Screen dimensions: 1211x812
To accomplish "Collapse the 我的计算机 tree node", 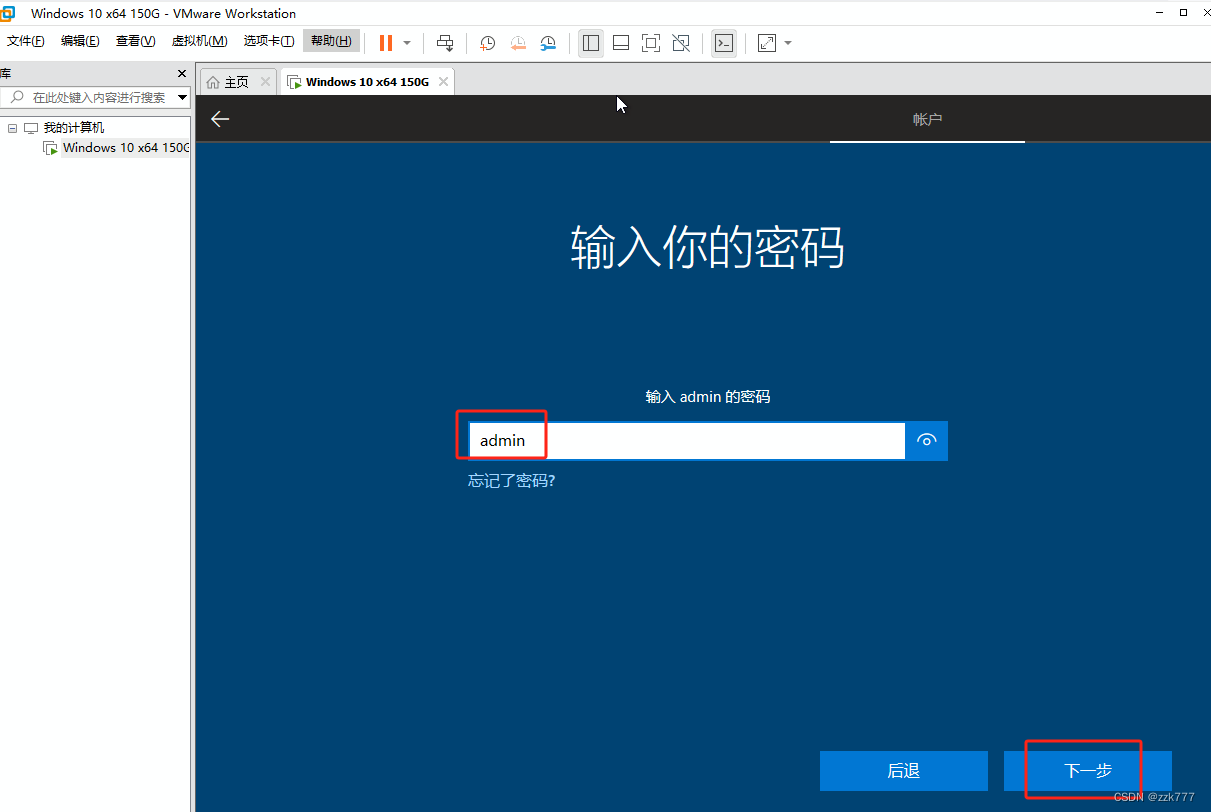I will (12, 128).
